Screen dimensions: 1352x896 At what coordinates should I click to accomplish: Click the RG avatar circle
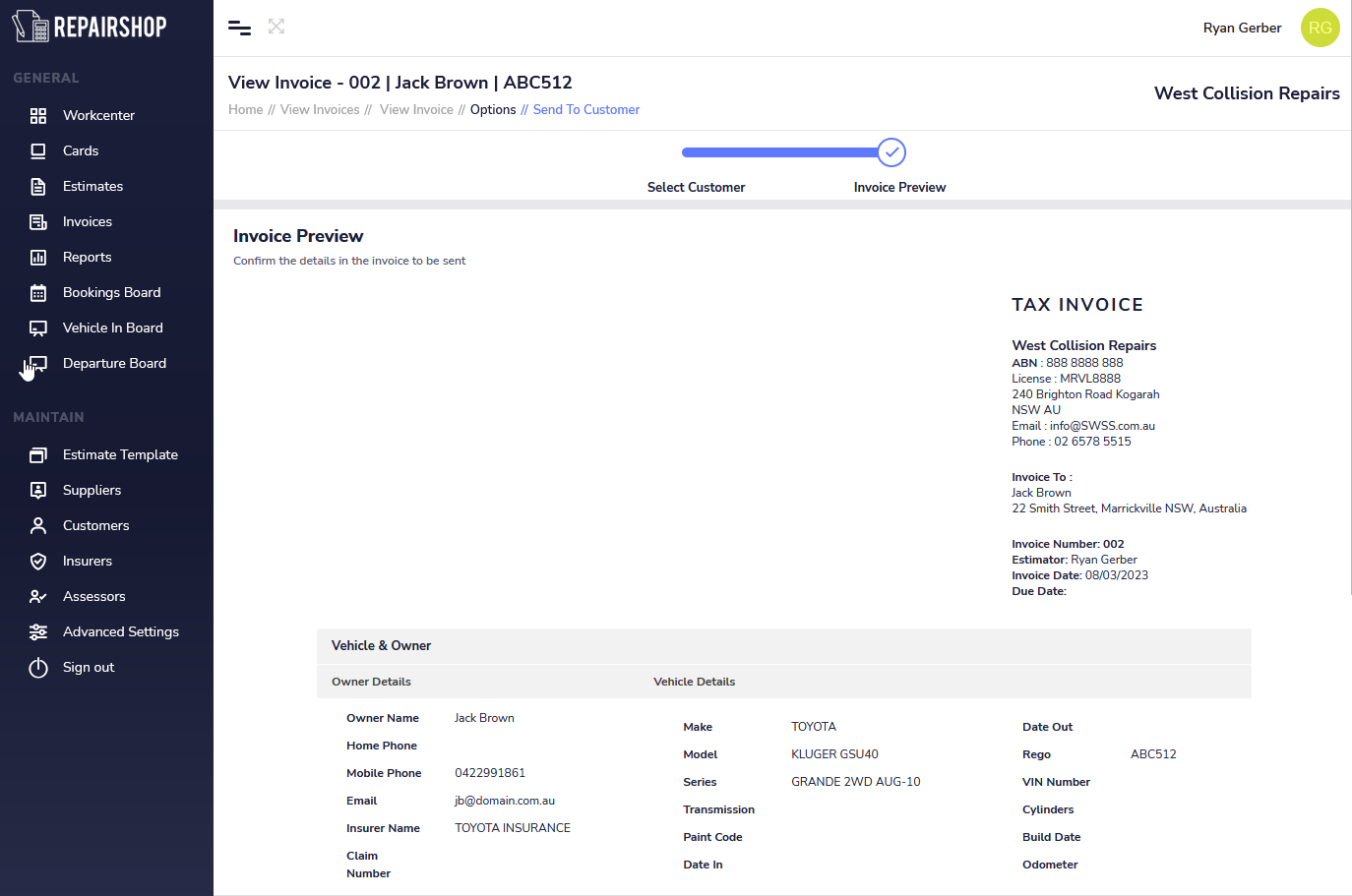1320,28
